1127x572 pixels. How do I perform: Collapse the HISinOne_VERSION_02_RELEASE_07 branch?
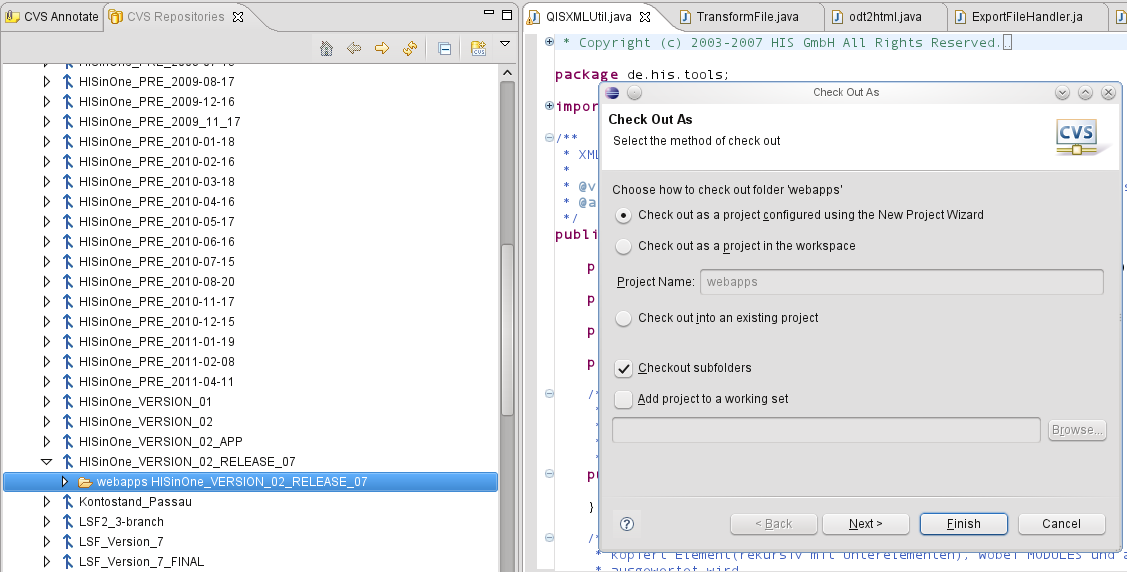pos(47,461)
